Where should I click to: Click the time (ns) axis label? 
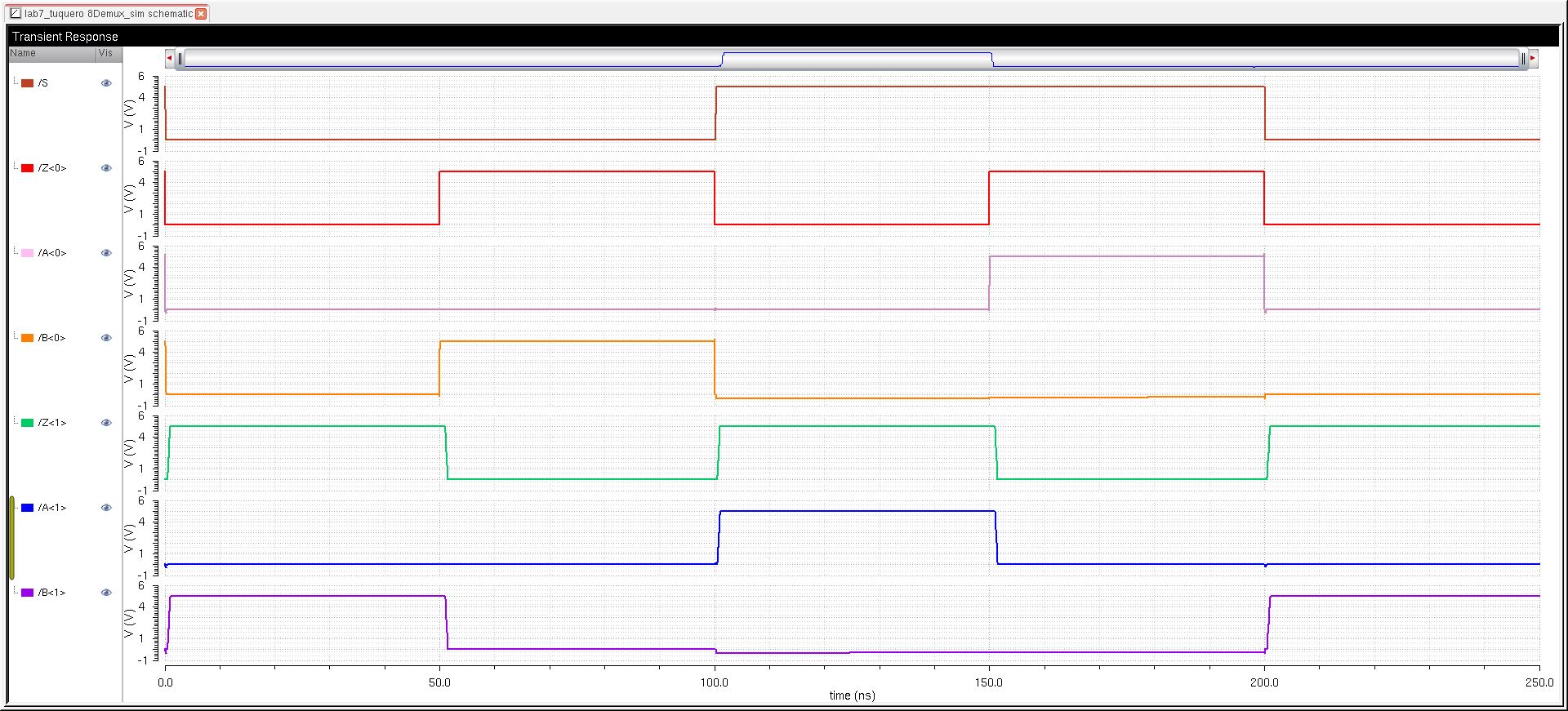852,695
